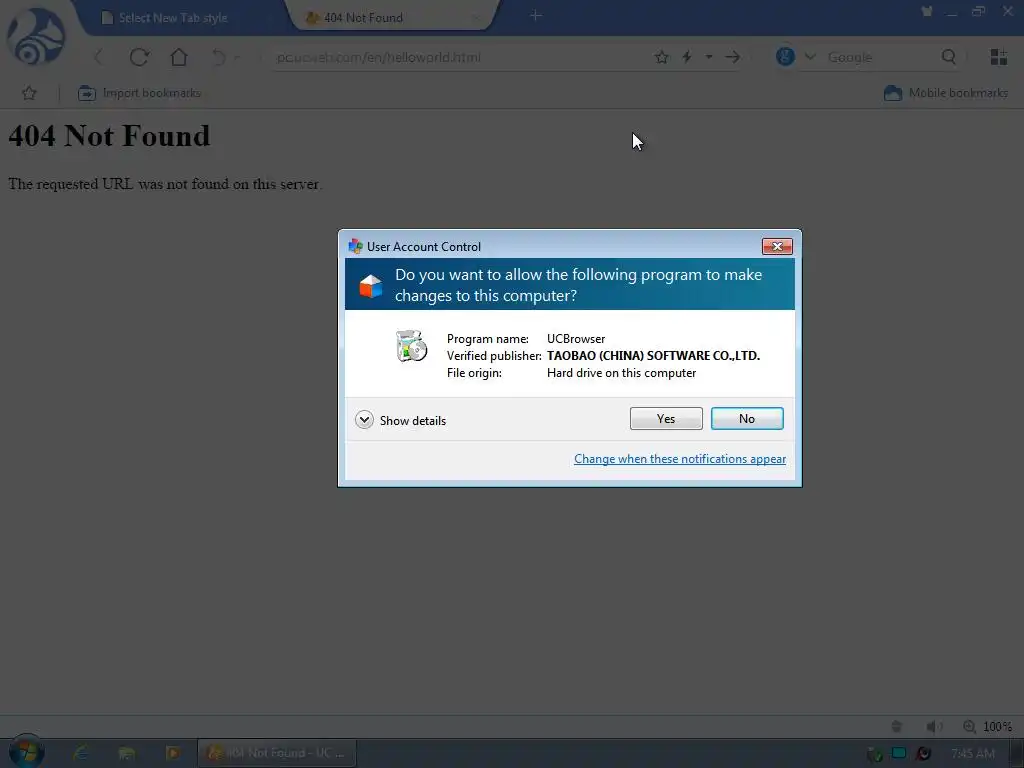Open the Windows Start menu orb
Screen dimensions: 1024x768
click(26, 752)
